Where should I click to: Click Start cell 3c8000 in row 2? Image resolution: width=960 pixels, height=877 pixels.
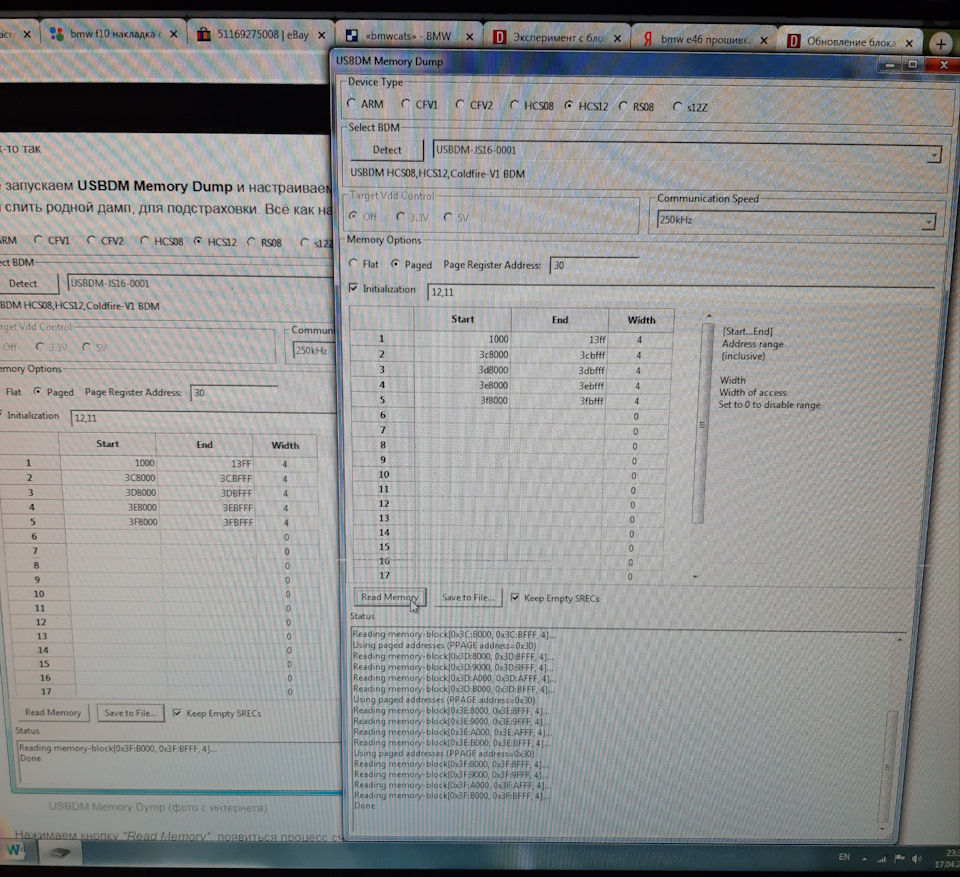click(463, 355)
